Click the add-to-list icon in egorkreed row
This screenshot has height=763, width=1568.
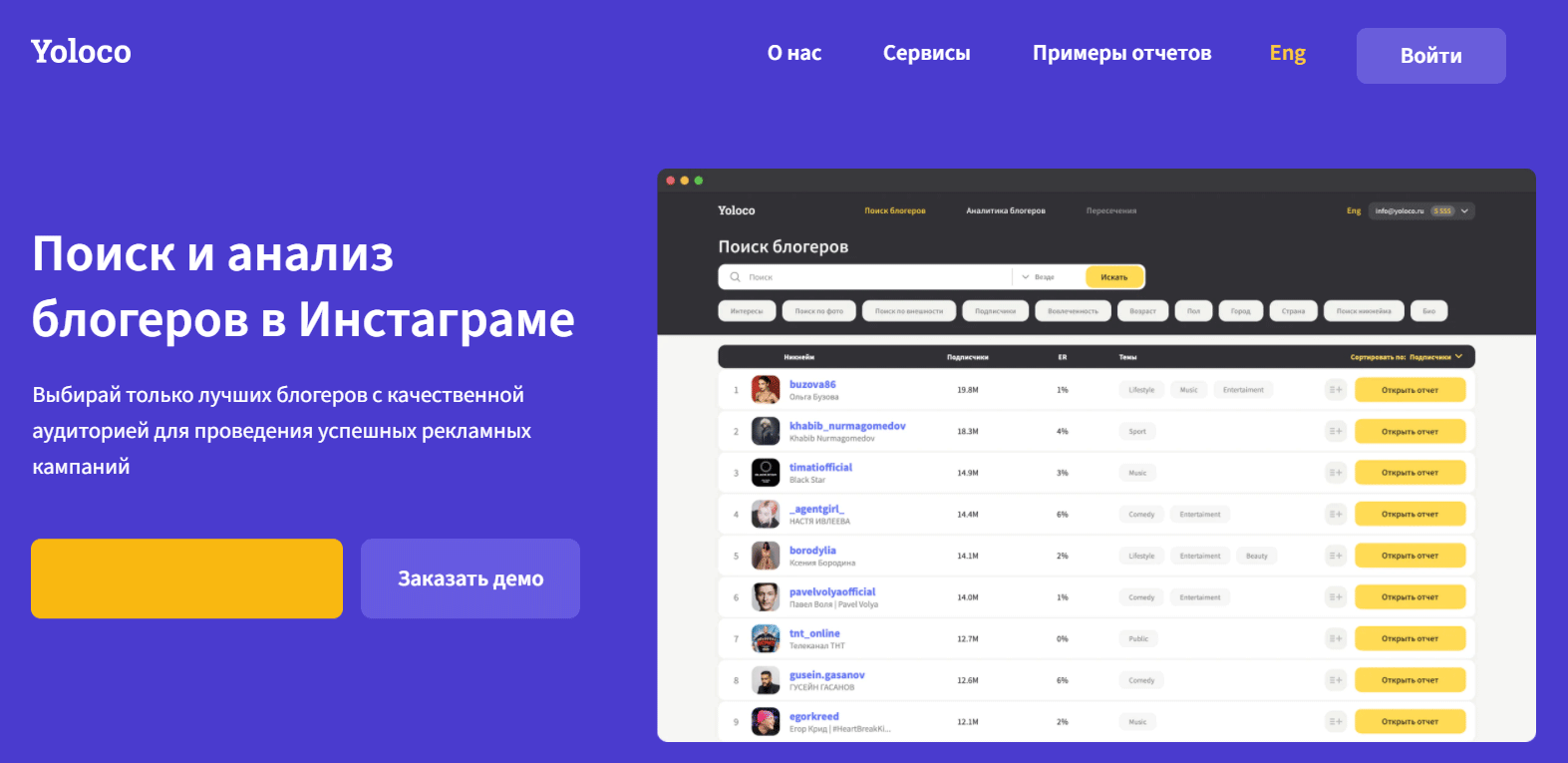[x=1336, y=721]
